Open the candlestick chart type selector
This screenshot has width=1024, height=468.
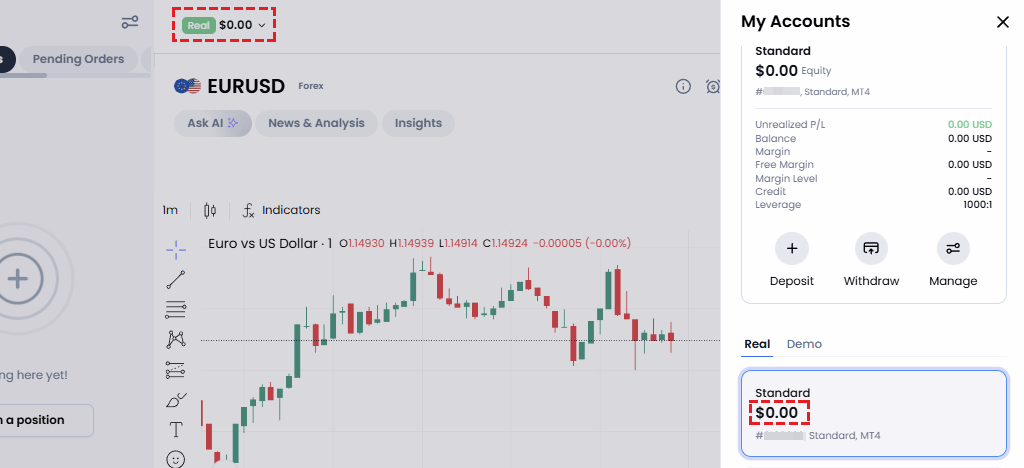point(210,210)
